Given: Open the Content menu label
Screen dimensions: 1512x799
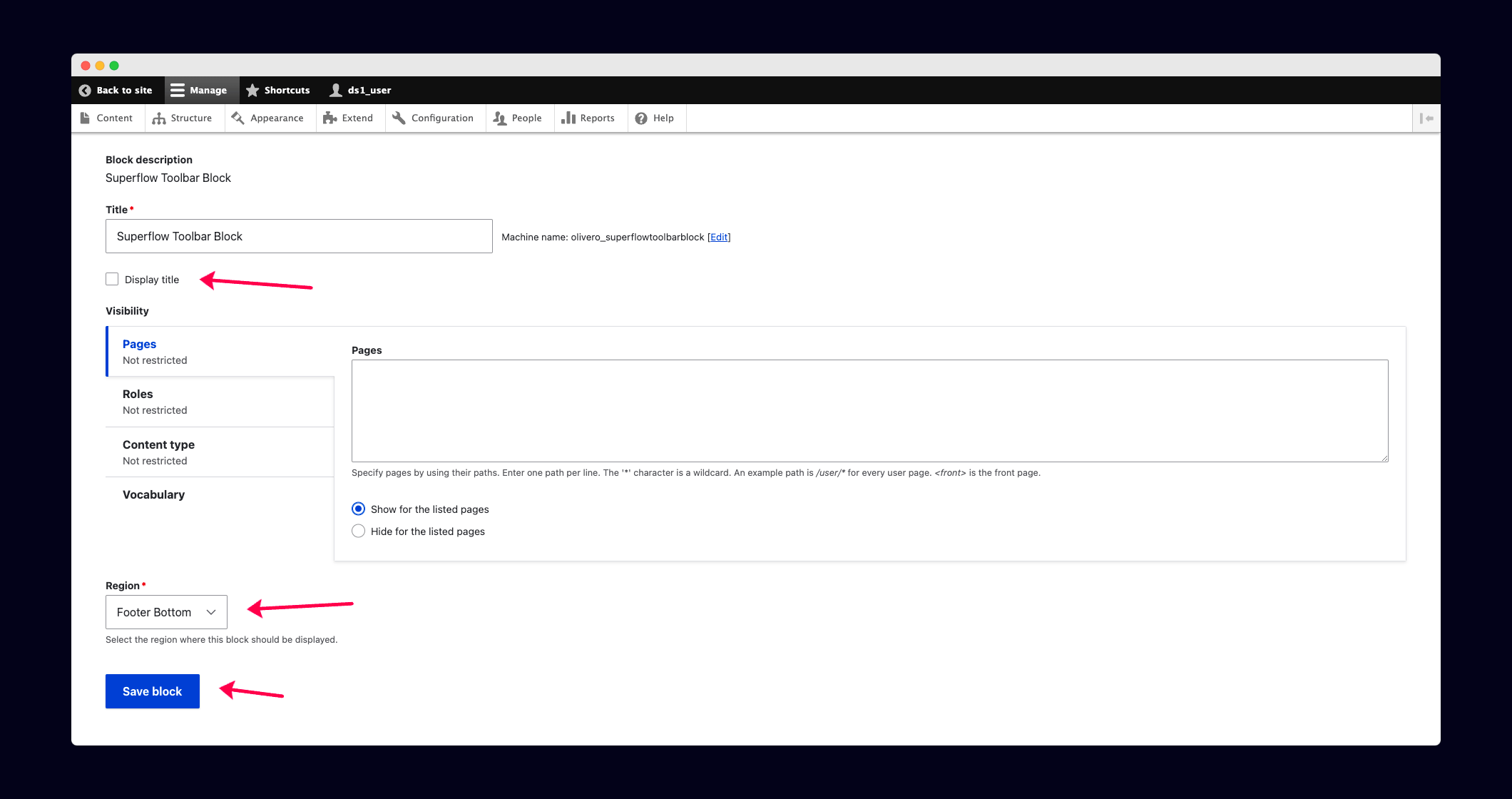Looking at the screenshot, I should point(115,118).
